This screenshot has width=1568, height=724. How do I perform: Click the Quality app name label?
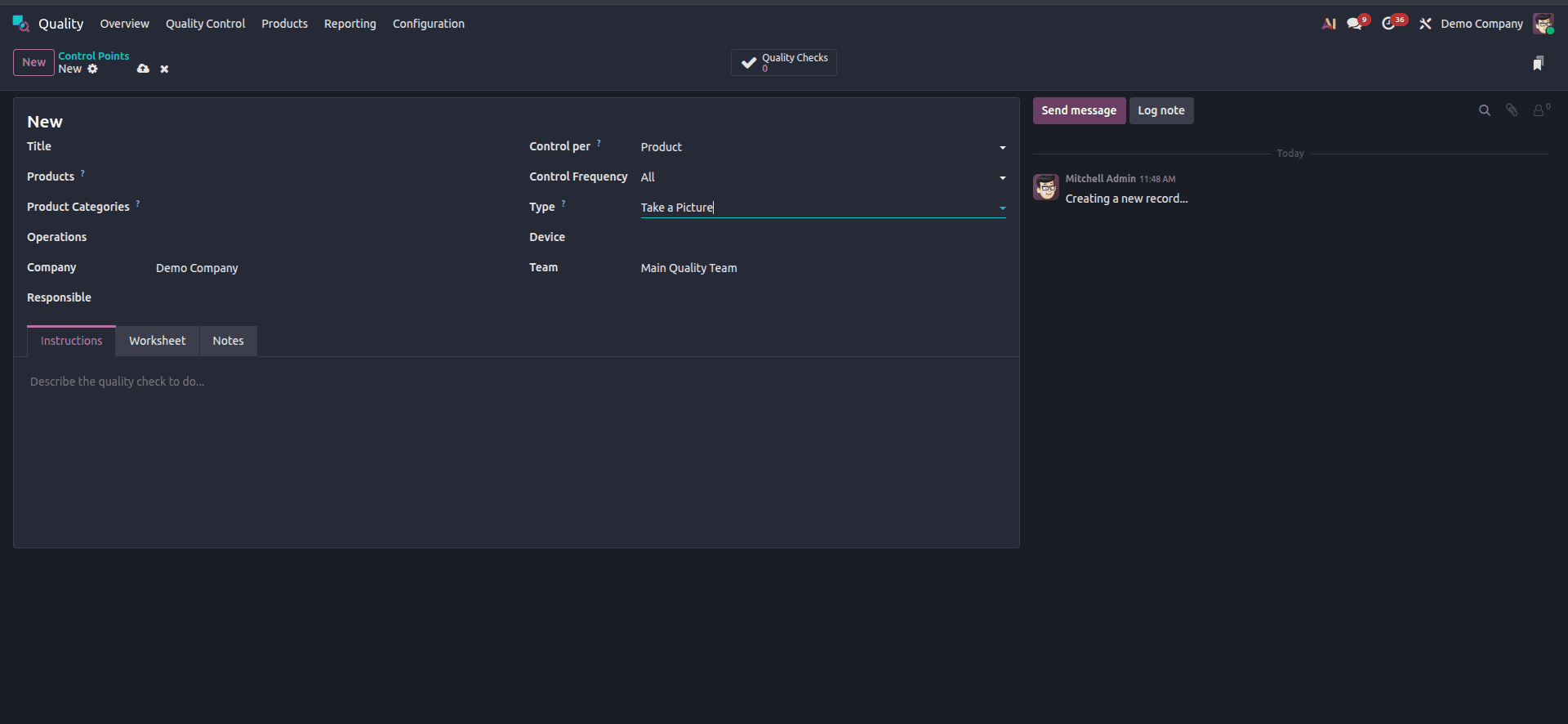61,24
